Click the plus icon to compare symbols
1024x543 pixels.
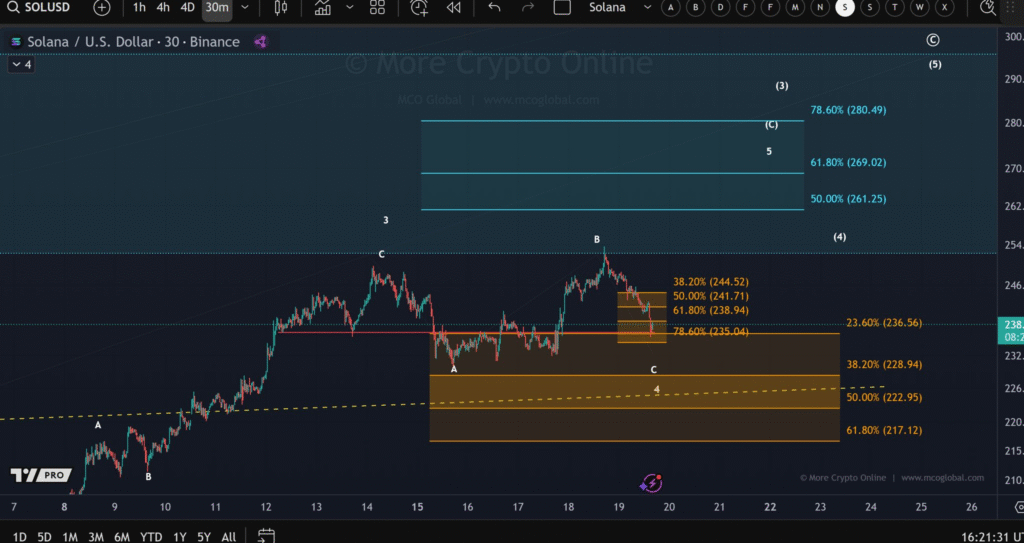tap(102, 7)
